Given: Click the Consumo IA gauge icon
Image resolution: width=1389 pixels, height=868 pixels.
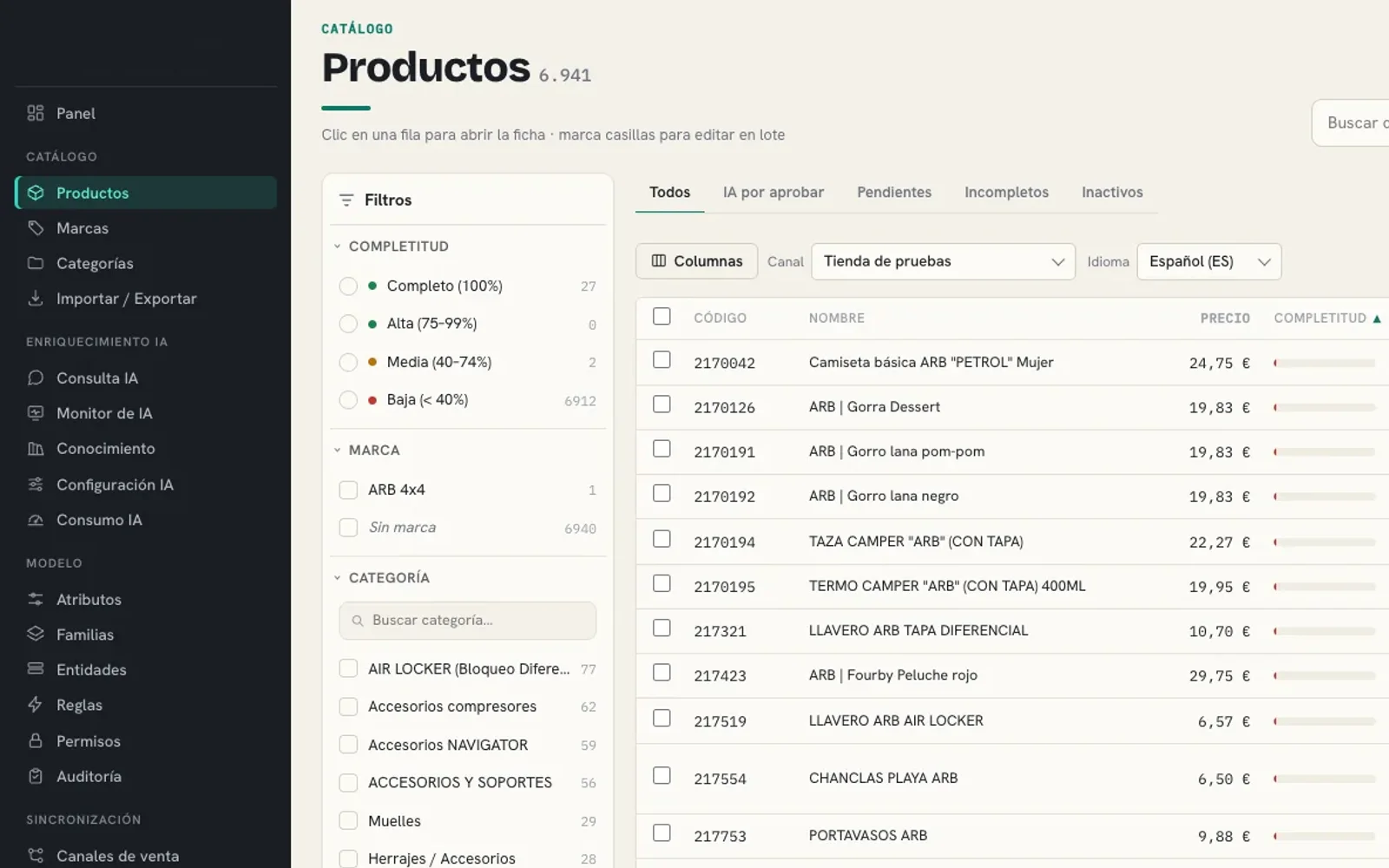Looking at the screenshot, I should [36, 520].
